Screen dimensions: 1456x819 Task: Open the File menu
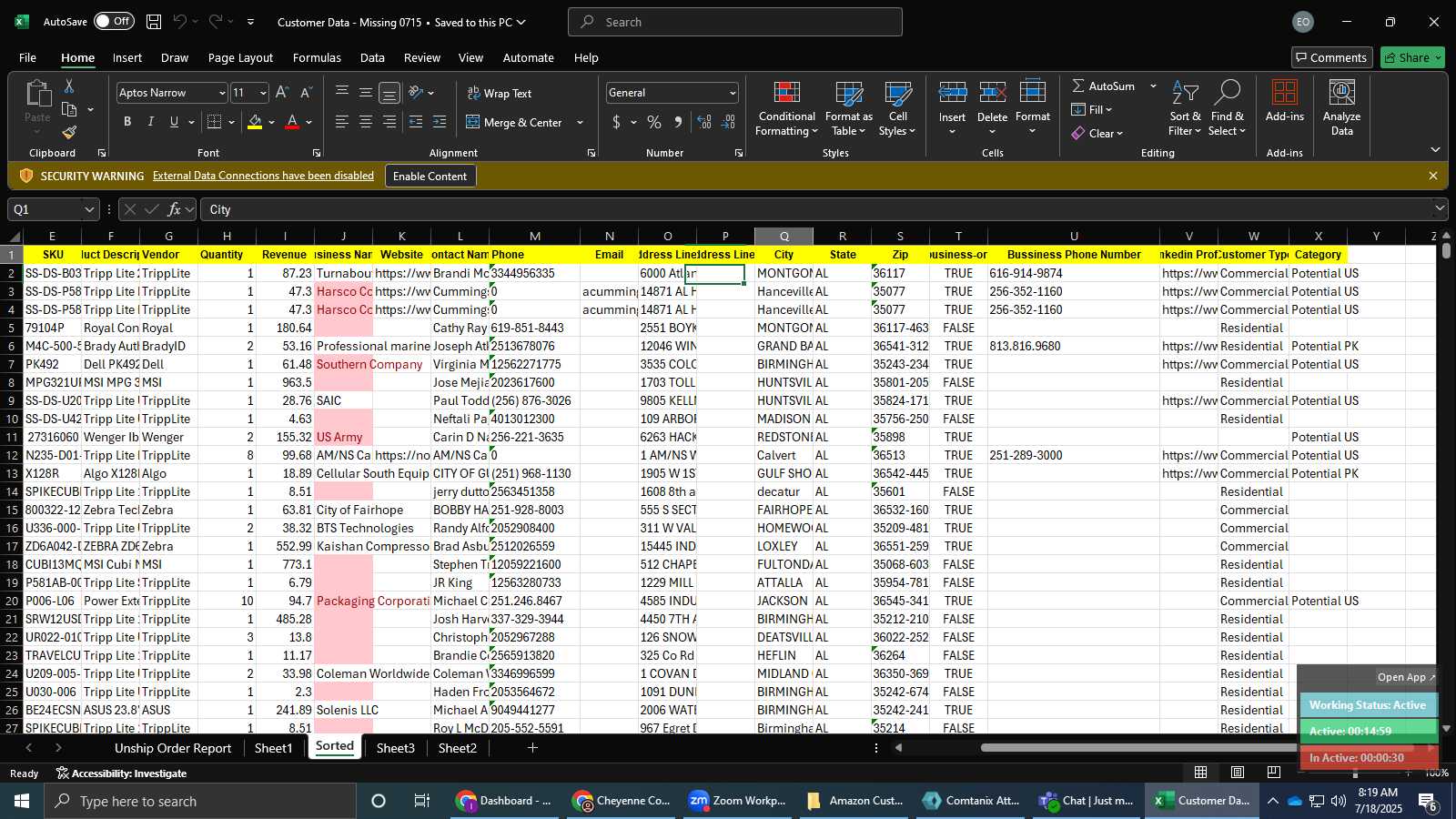point(27,57)
